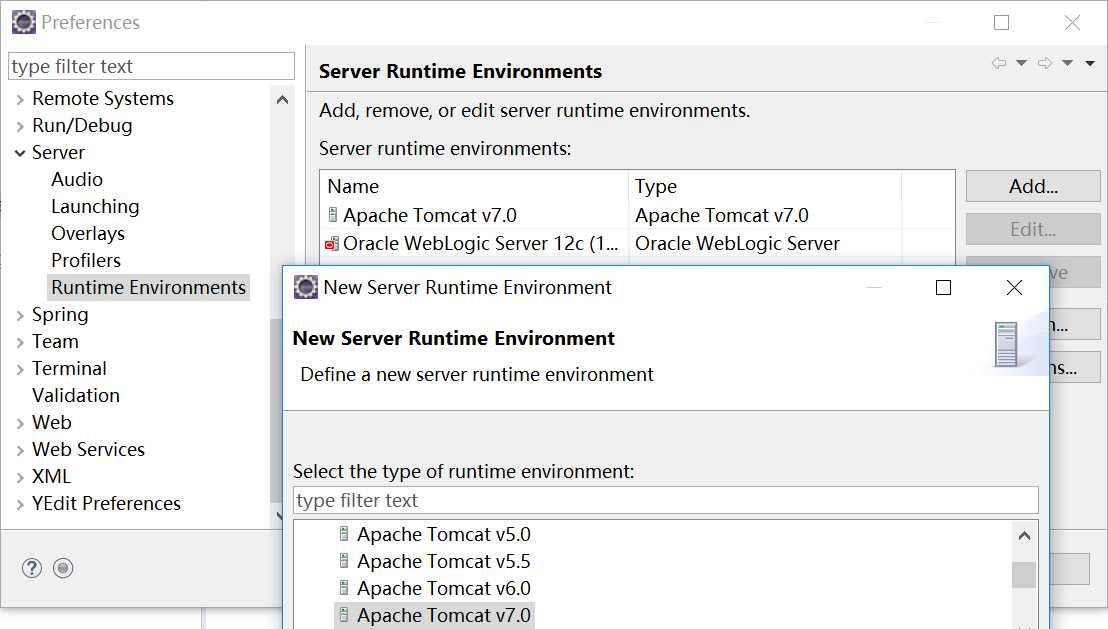Close the New Server Runtime Environment dialog
Viewport: 1108px width, 629px height.
pos(1014,287)
